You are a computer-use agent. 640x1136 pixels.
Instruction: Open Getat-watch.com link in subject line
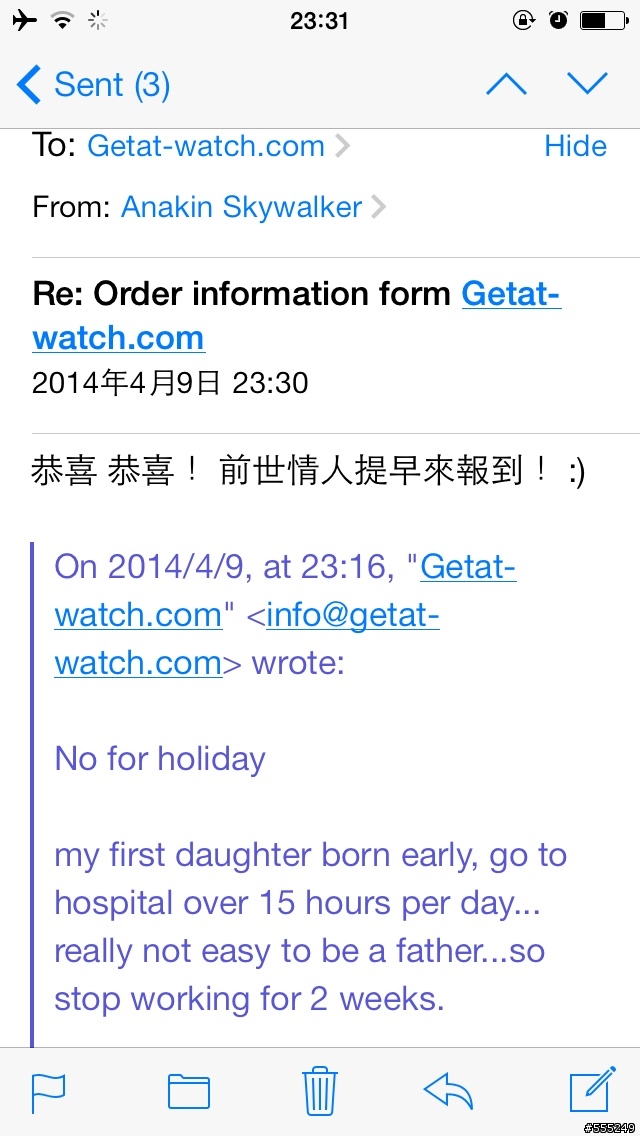pos(296,316)
